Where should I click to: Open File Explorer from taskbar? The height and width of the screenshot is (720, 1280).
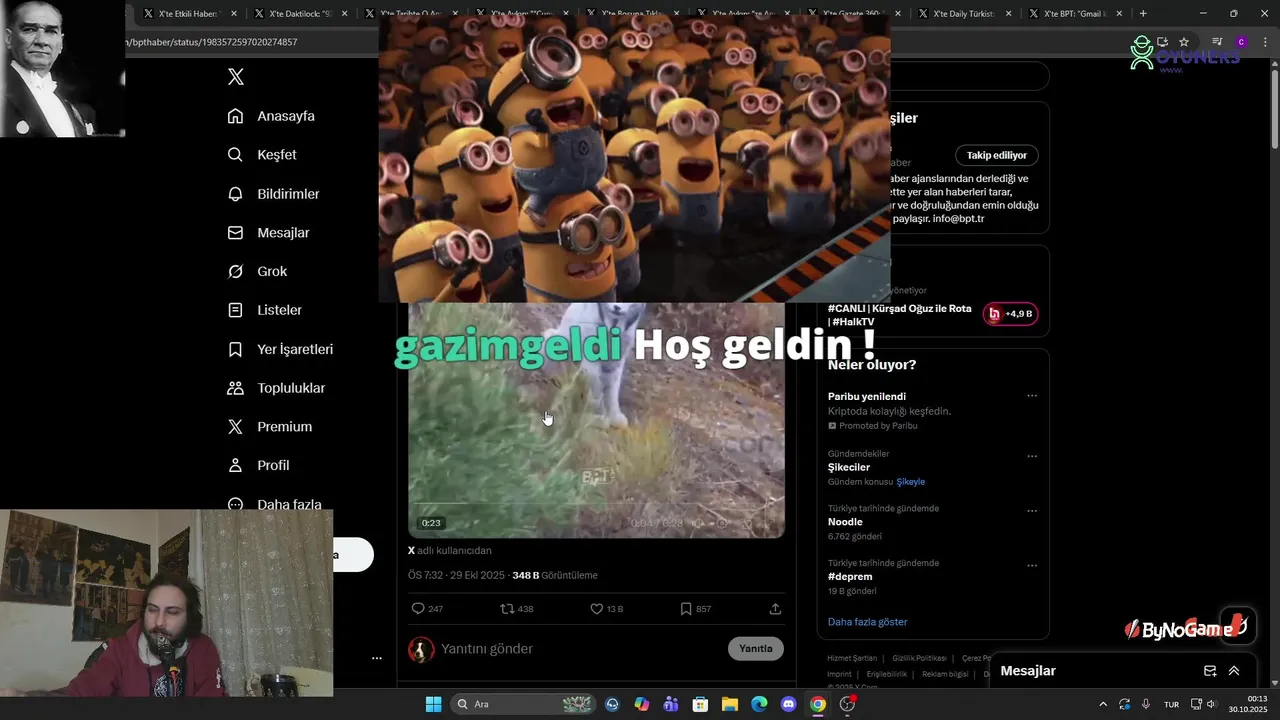pyautogui.click(x=730, y=704)
